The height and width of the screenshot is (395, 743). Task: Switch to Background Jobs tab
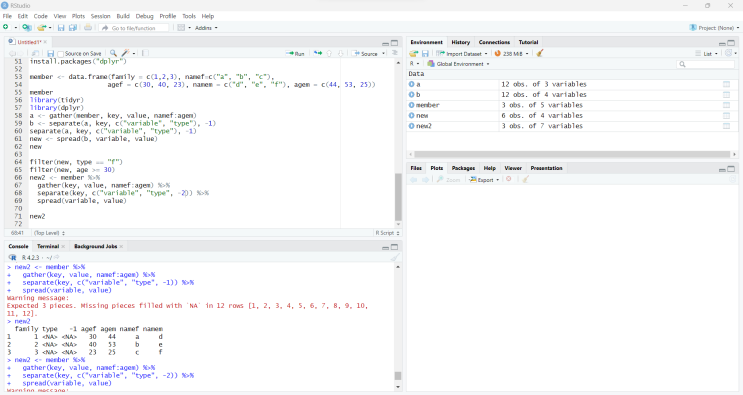pos(95,246)
